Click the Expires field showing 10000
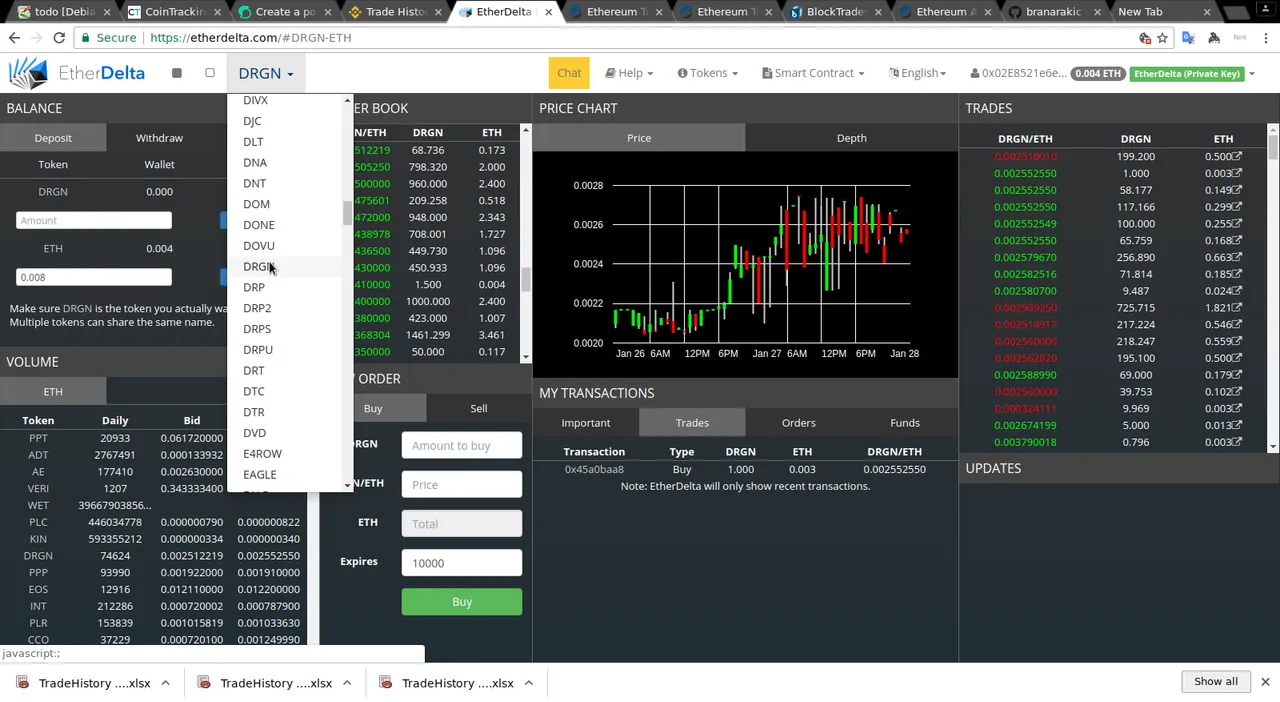Image resolution: width=1280 pixels, height=702 pixels. click(462, 563)
